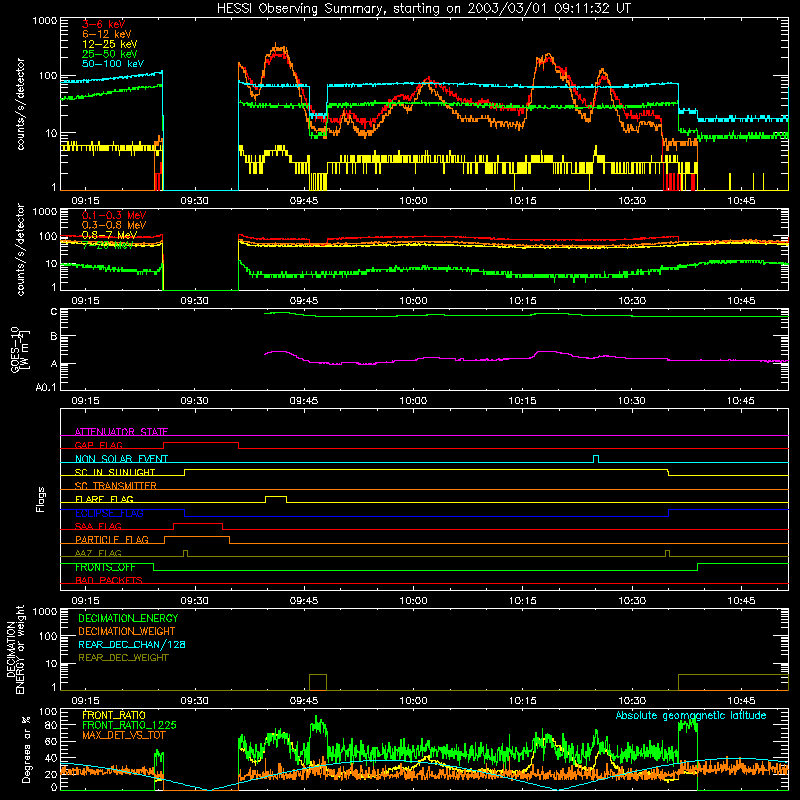
Task: Click the FLARE_FLAG label
Action: [x=104, y=499]
